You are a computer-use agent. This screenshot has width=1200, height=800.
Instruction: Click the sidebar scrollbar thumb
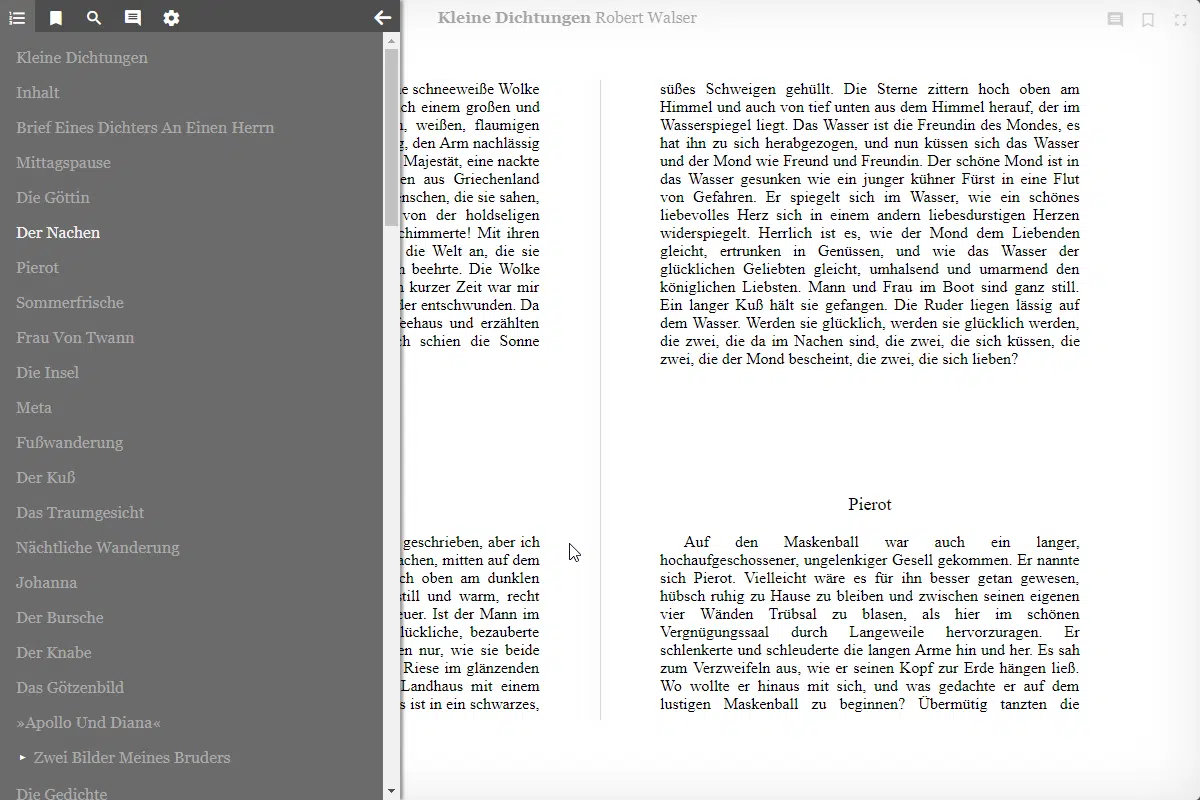tap(391, 138)
